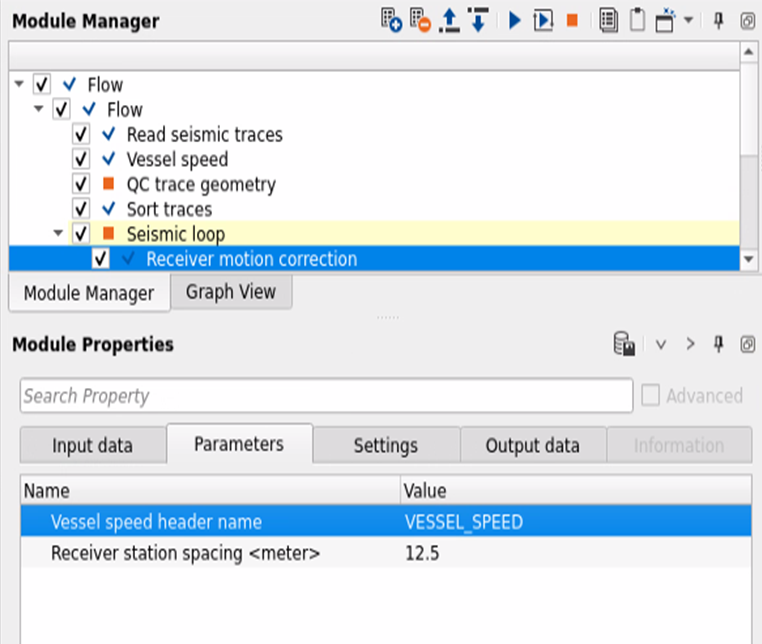
Task: Click the database save icon in Module Properties
Action: click(625, 345)
